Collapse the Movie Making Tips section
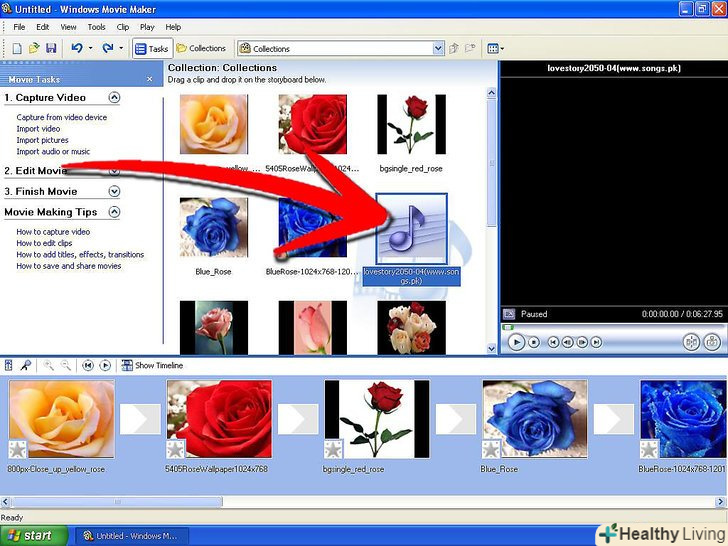728x546 pixels. (x=114, y=212)
